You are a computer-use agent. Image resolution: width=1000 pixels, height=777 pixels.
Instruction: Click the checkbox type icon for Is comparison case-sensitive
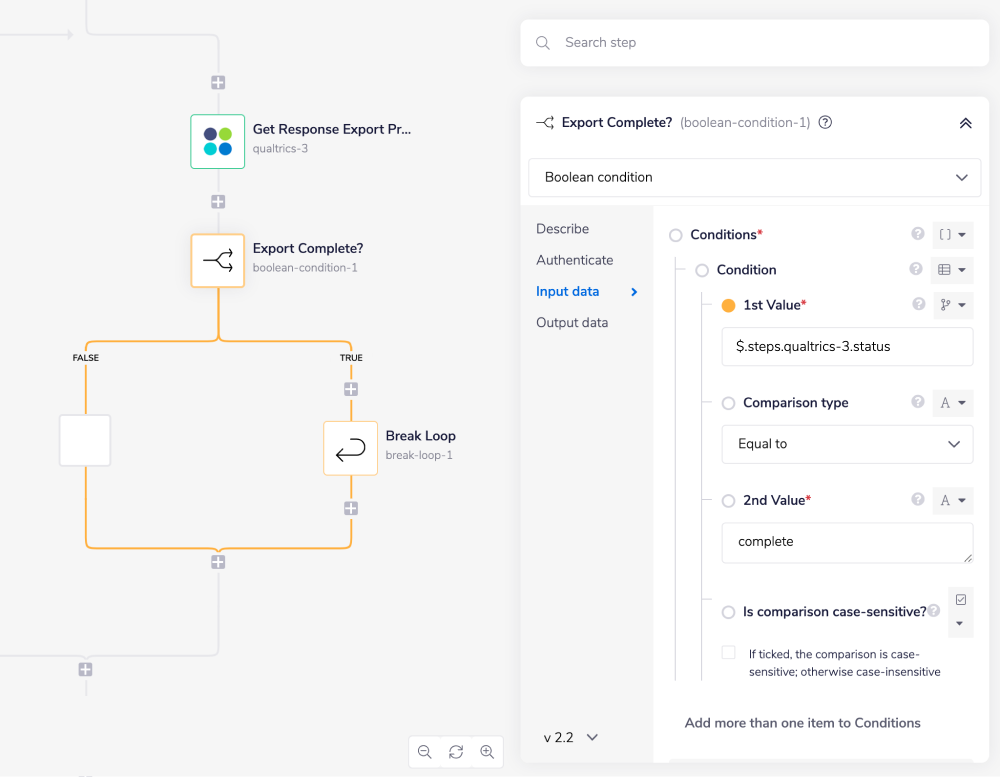point(960,598)
